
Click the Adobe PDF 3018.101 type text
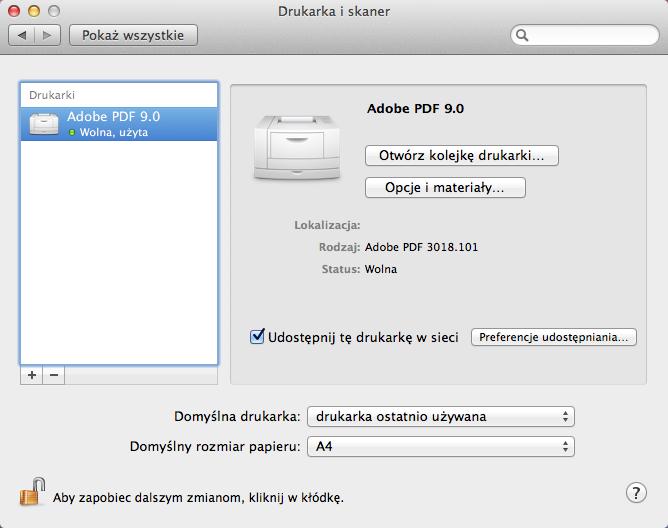421,247
